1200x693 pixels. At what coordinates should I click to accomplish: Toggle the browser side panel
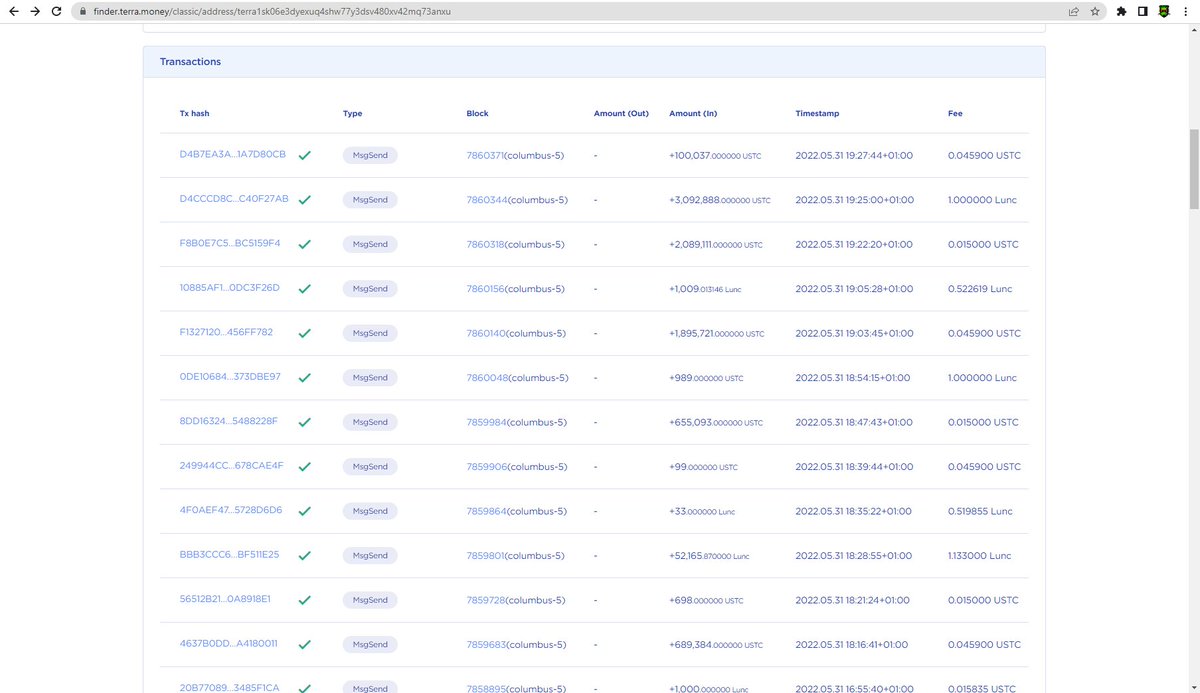point(1142,12)
